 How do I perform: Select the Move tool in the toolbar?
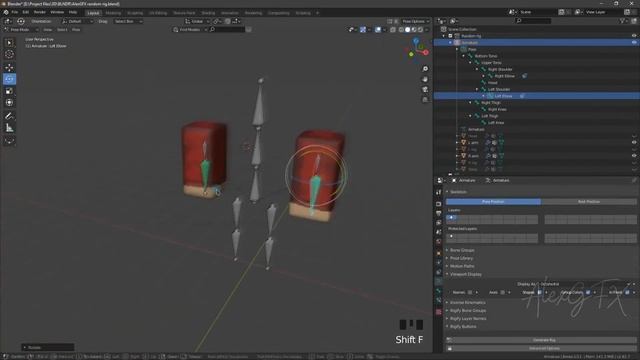pyautogui.click(x=9, y=67)
